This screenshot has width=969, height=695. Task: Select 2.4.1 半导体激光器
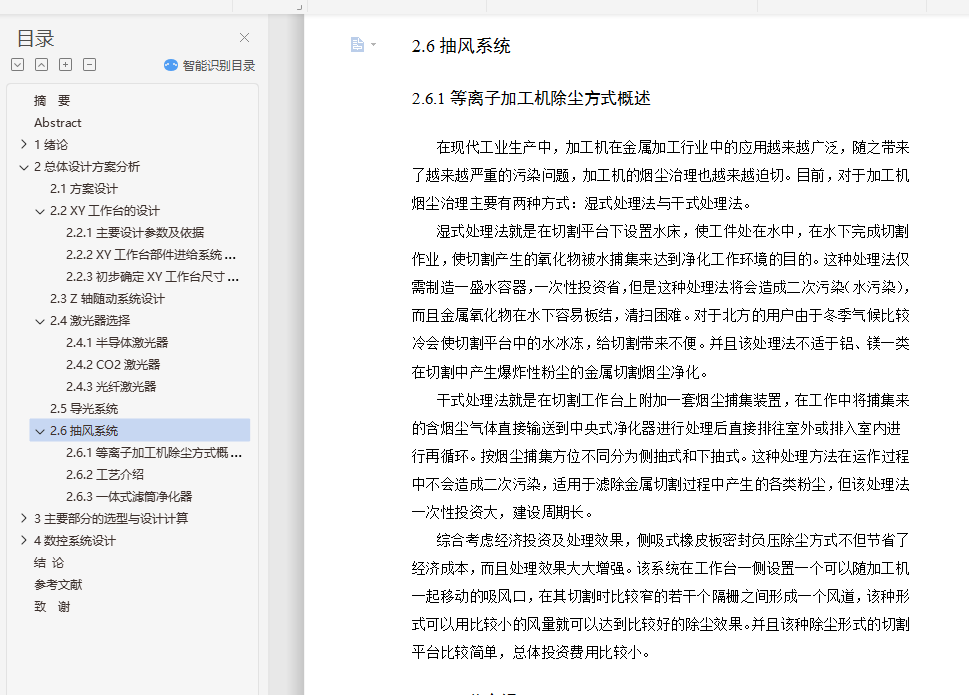pos(117,342)
